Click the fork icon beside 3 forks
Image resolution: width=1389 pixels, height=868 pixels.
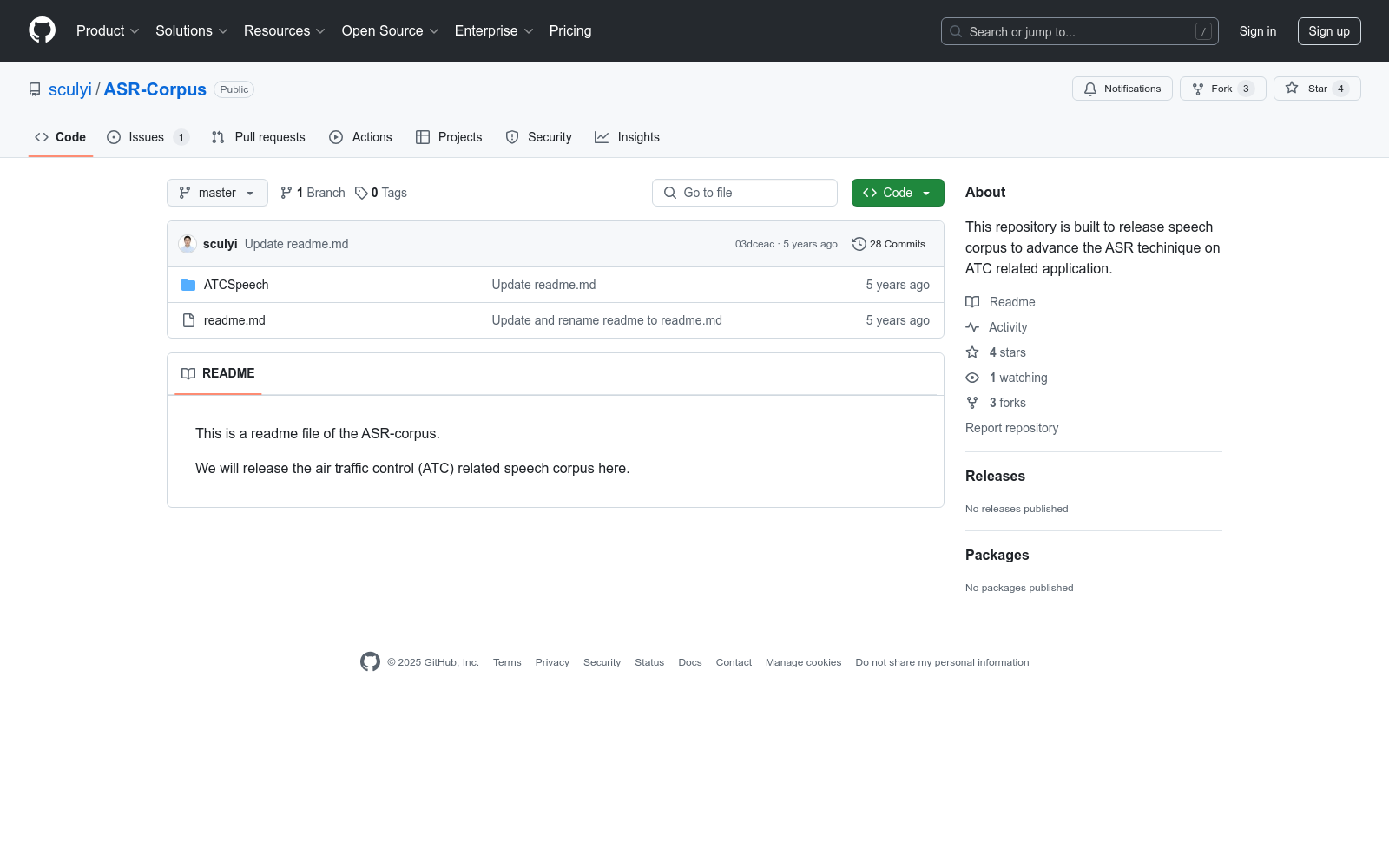coord(972,403)
